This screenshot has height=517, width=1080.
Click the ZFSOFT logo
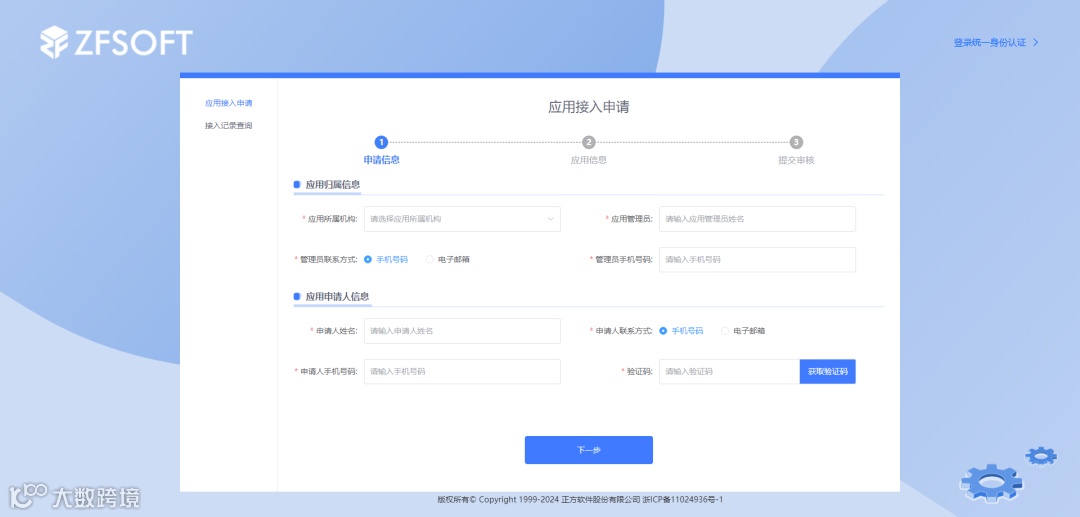[x=116, y=42]
